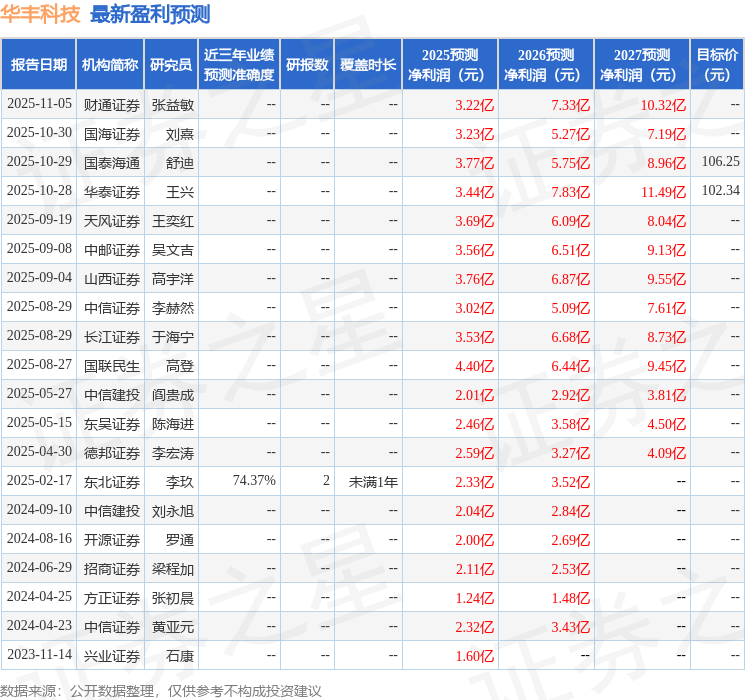Click the 4.40亿 forecast value
The height and width of the screenshot is (700, 745).
coord(475,366)
